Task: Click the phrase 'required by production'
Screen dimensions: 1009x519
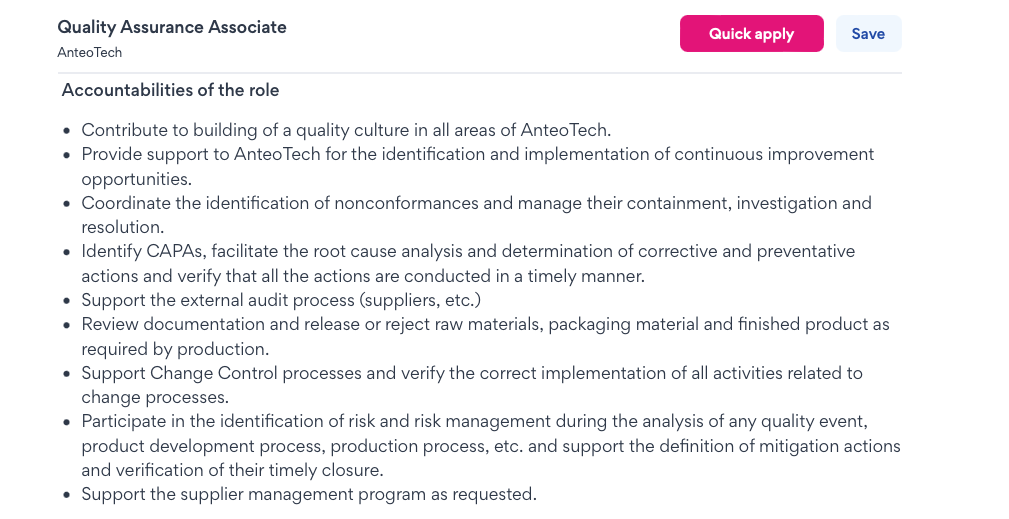Action: point(173,349)
